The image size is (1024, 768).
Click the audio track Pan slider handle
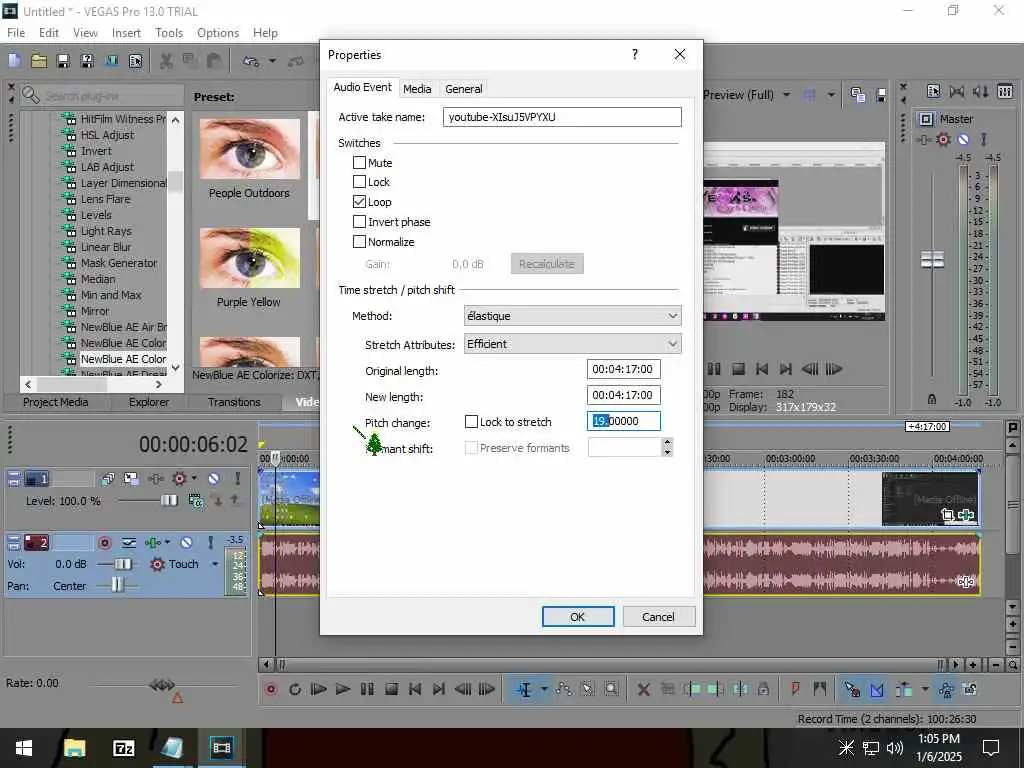pyautogui.click(x=117, y=585)
